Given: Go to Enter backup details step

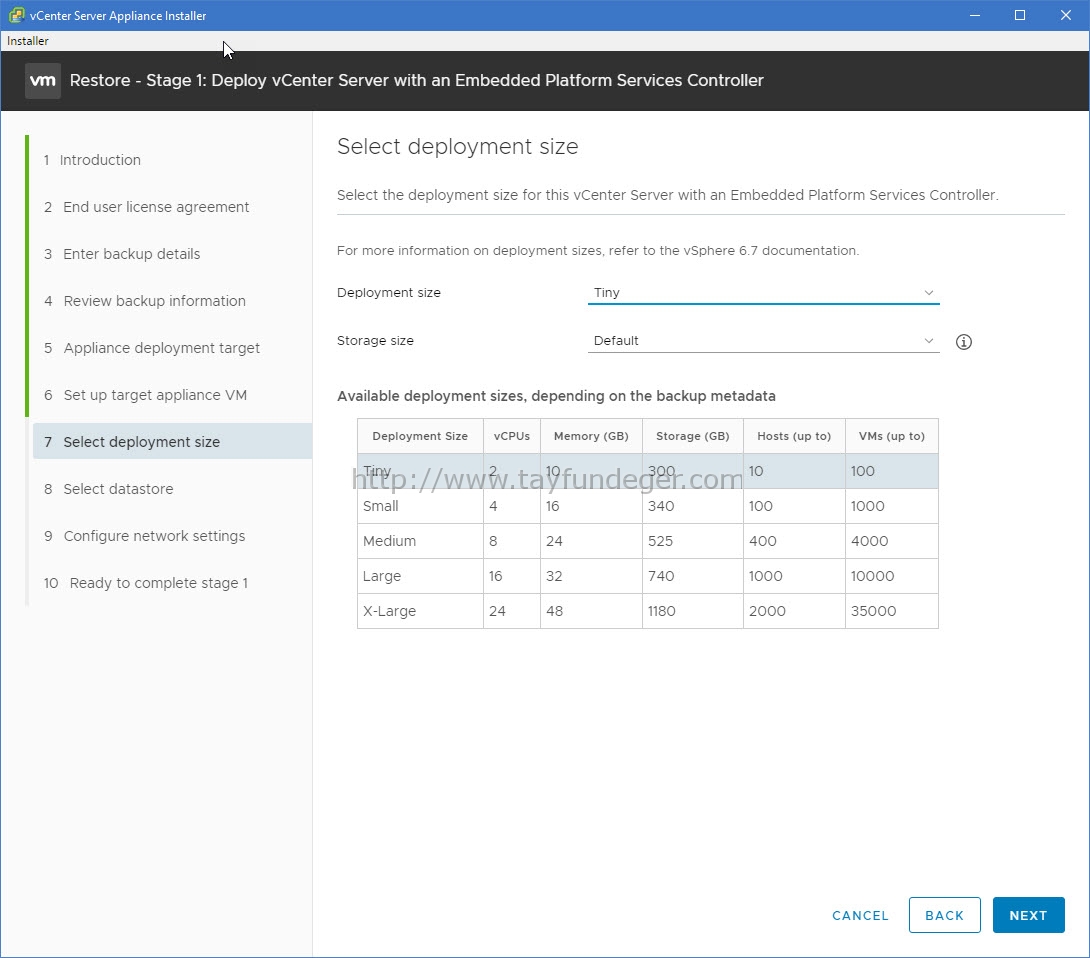Looking at the screenshot, I should point(122,254).
